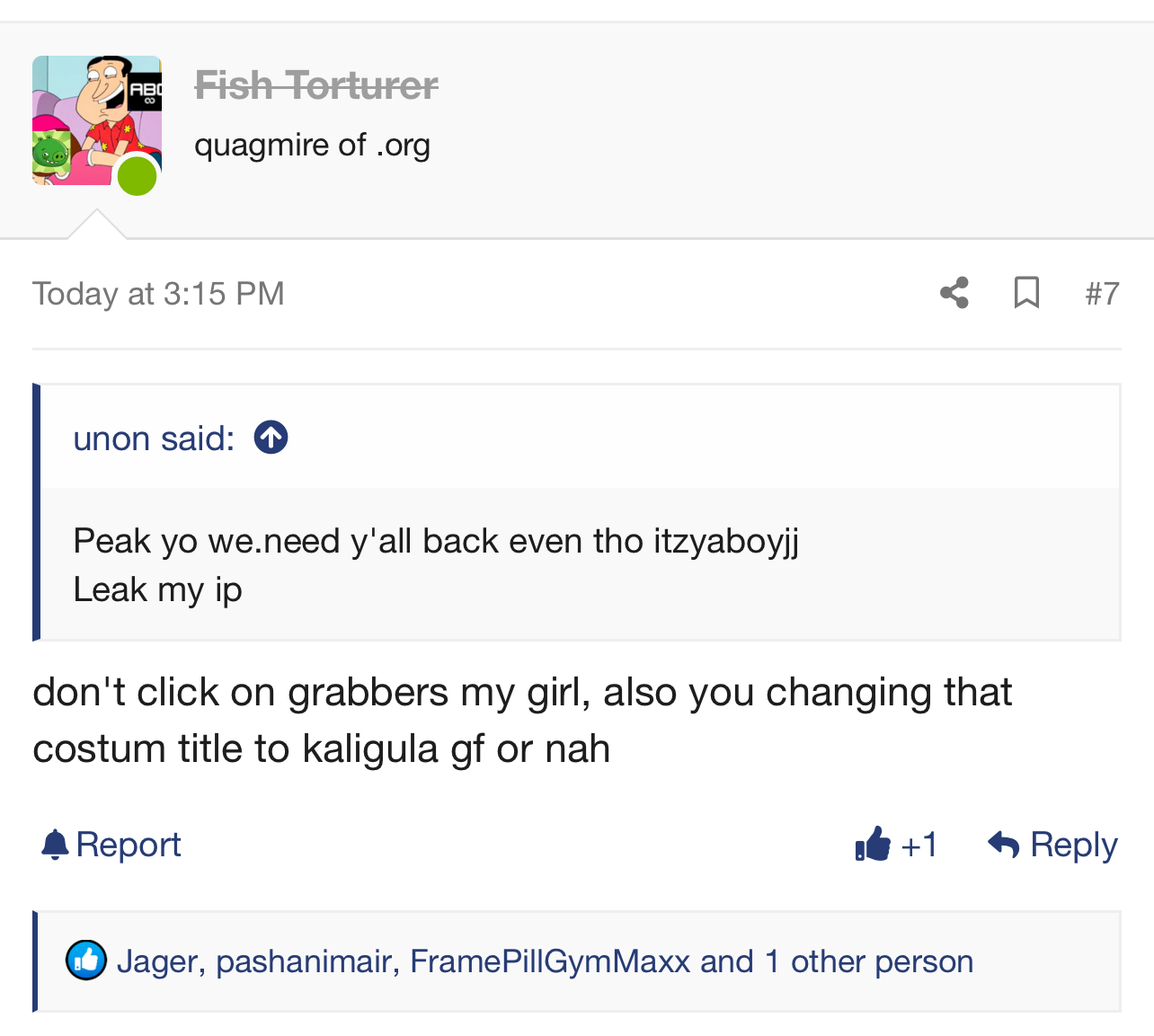Jump to unon's quoted post arrow
The height and width of the screenshot is (1036, 1154).
pyautogui.click(x=271, y=438)
